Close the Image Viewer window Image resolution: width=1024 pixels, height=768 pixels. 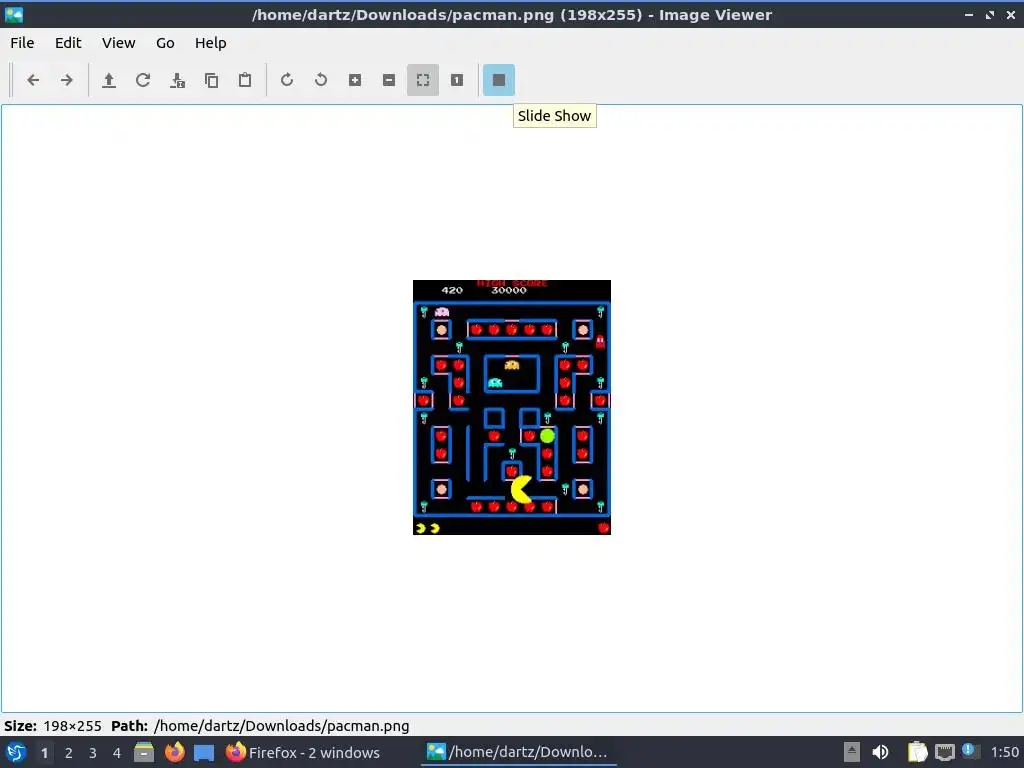tap(1011, 14)
